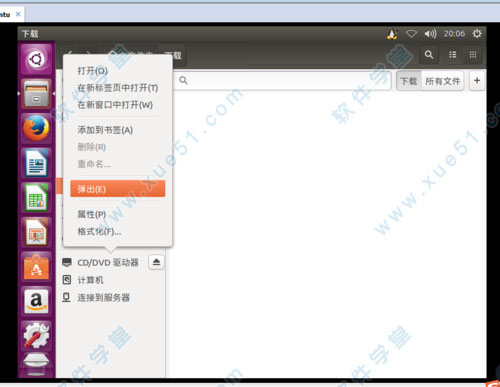
Task: Switch to grid icon view
Action: pyautogui.click(x=473, y=55)
